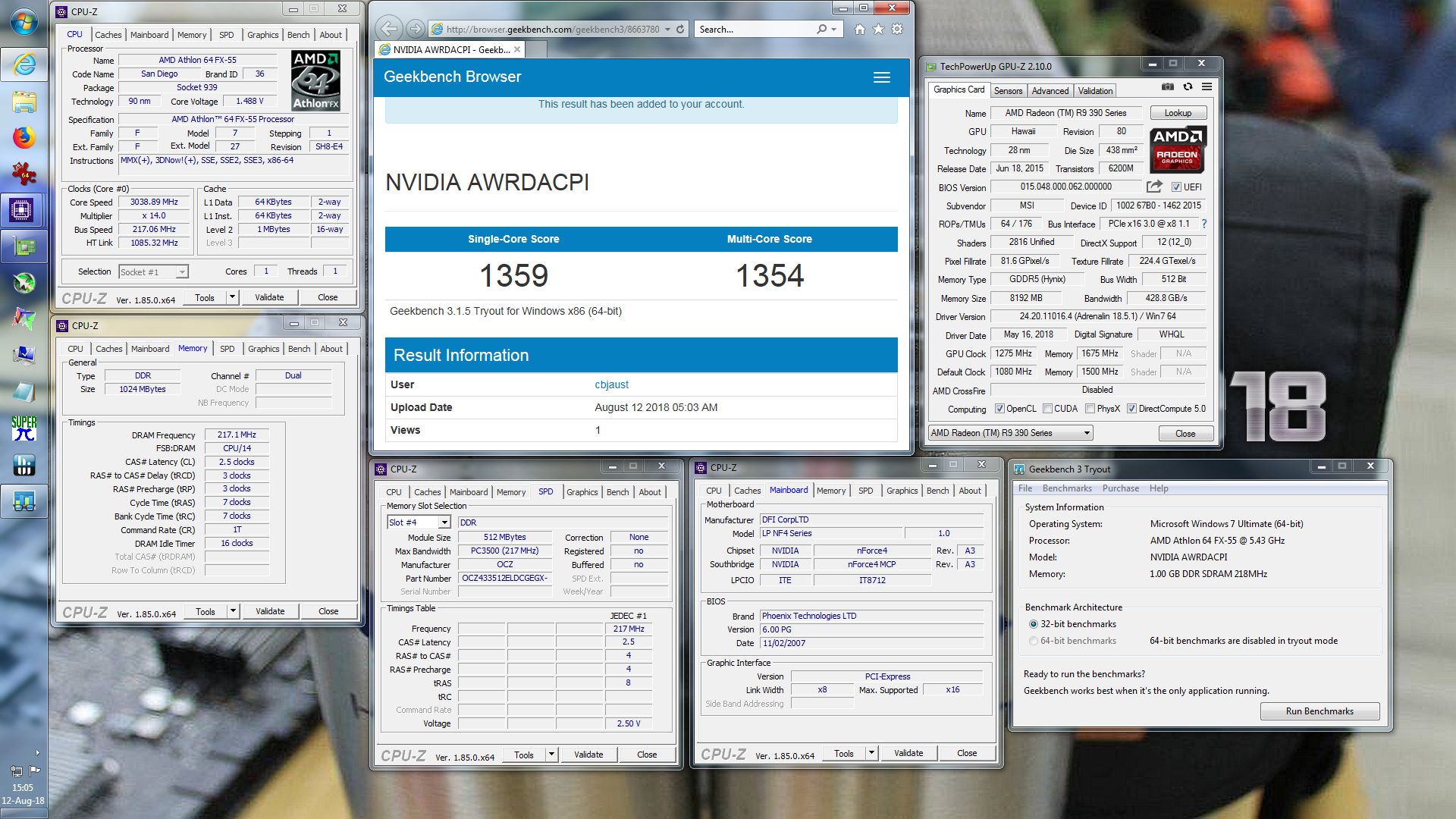Viewport: 1456px width, 819px height.
Task: Open Validation tab in GPU-Z
Action: coord(1095,90)
